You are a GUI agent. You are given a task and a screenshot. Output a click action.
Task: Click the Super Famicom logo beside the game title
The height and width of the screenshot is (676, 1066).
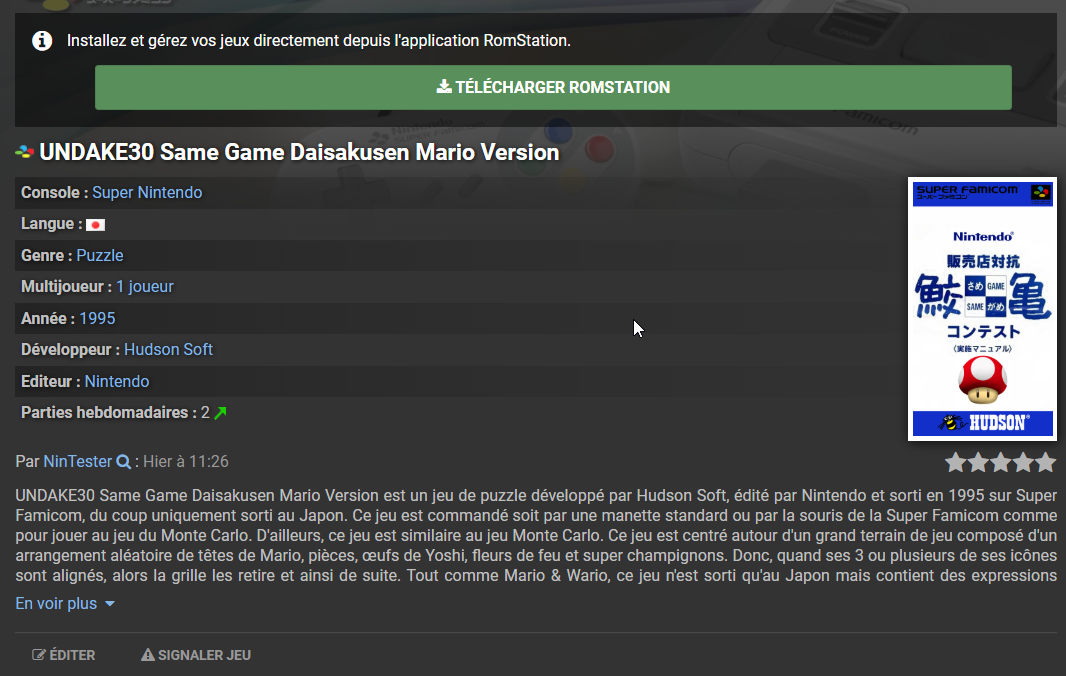pyautogui.click(x=24, y=152)
